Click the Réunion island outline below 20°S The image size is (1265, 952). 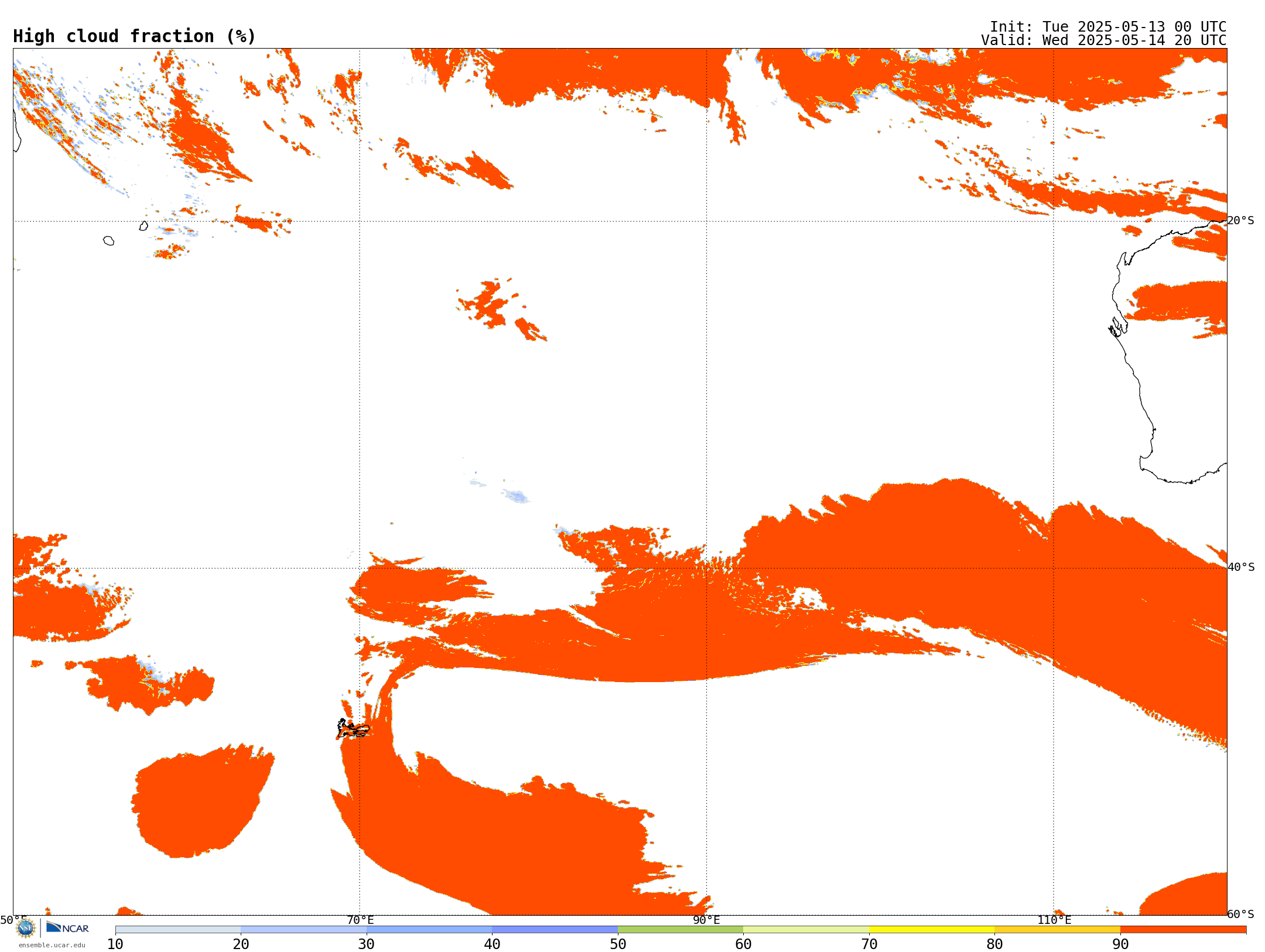[108, 241]
